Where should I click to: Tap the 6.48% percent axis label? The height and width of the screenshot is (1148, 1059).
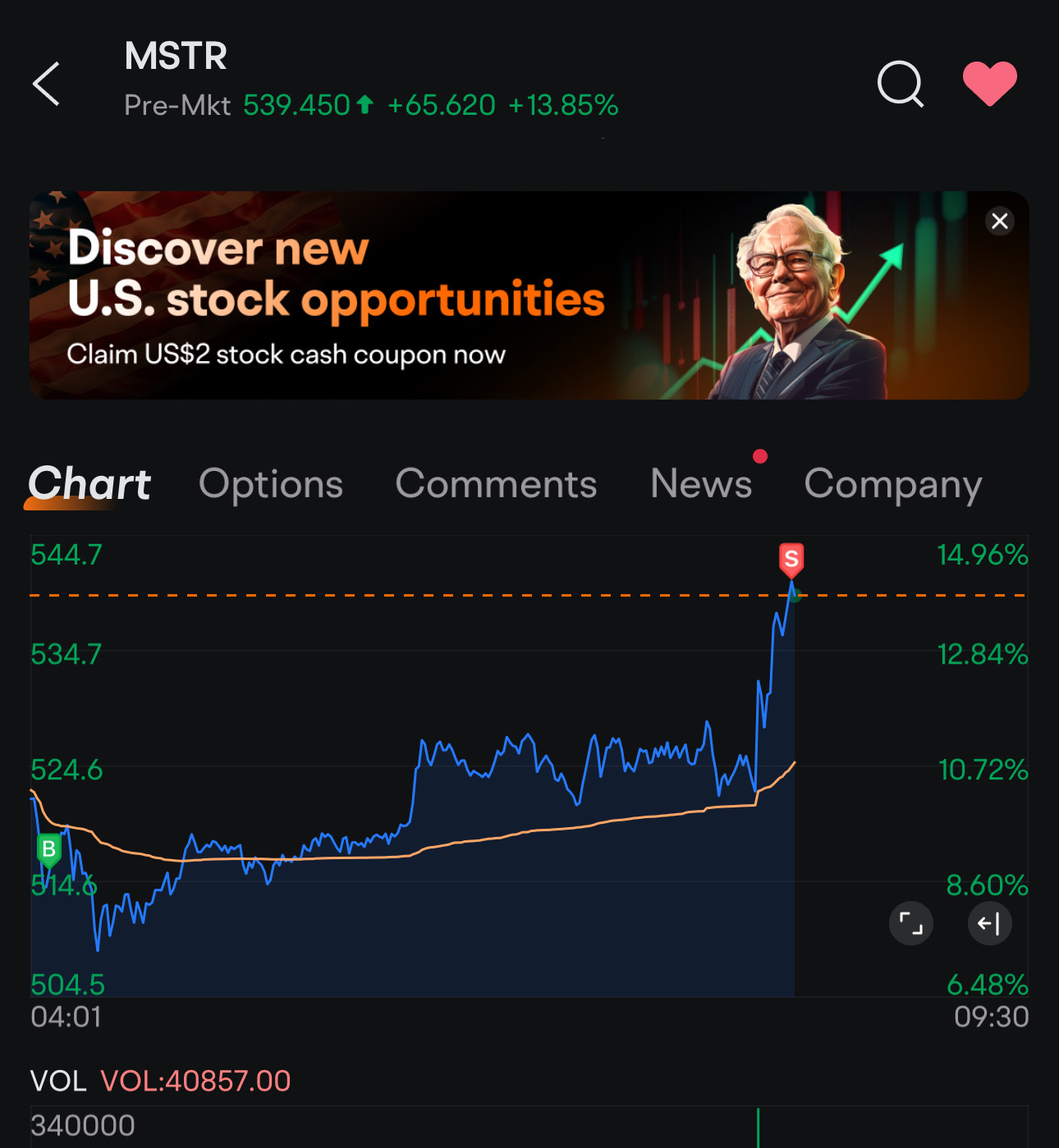click(x=988, y=984)
